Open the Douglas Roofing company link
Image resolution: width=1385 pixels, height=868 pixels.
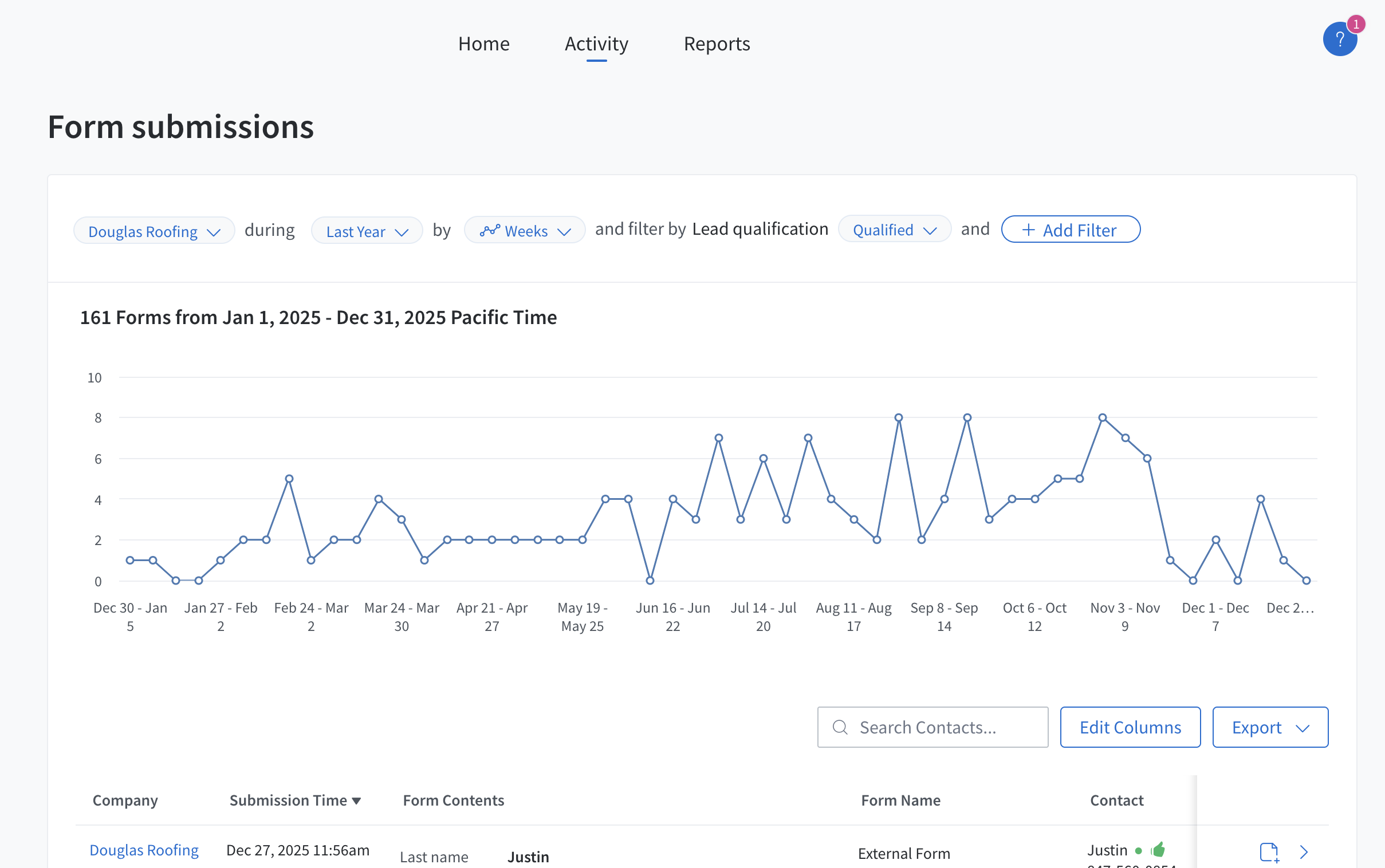(144, 850)
